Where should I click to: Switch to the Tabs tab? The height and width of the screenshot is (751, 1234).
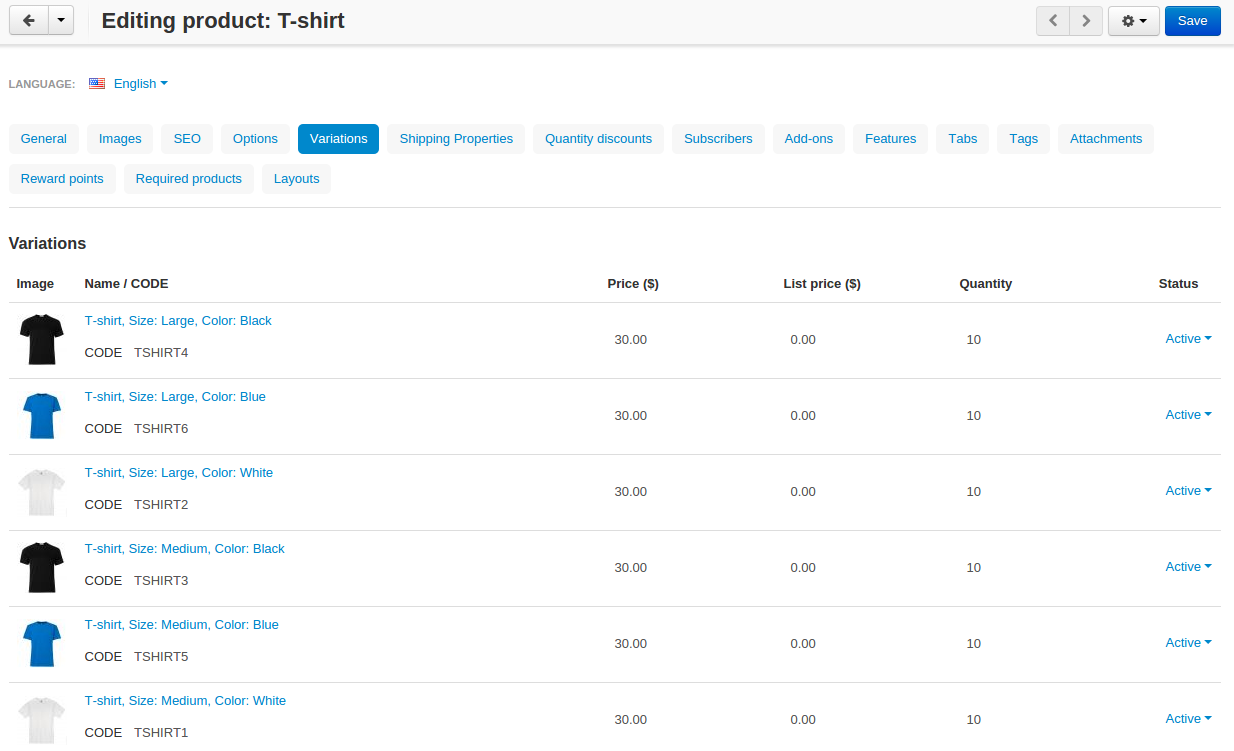(x=963, y=139)
